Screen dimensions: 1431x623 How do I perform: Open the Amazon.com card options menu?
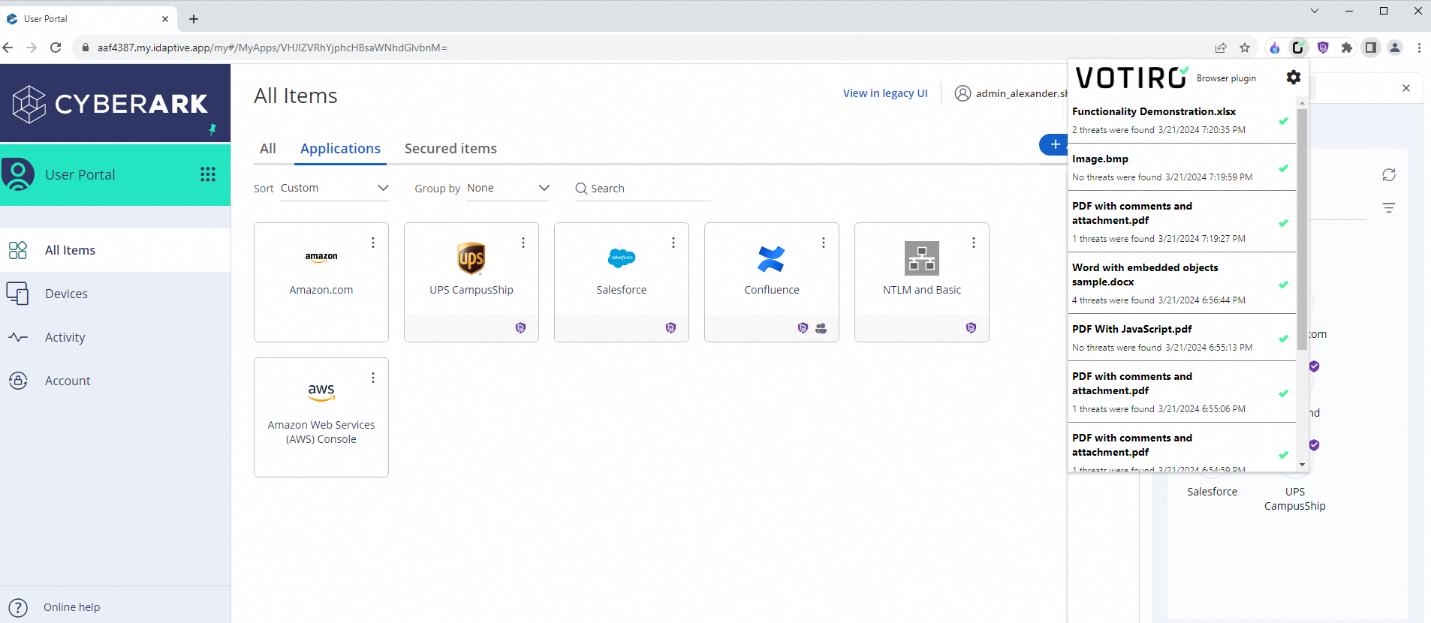pos(373,242)
